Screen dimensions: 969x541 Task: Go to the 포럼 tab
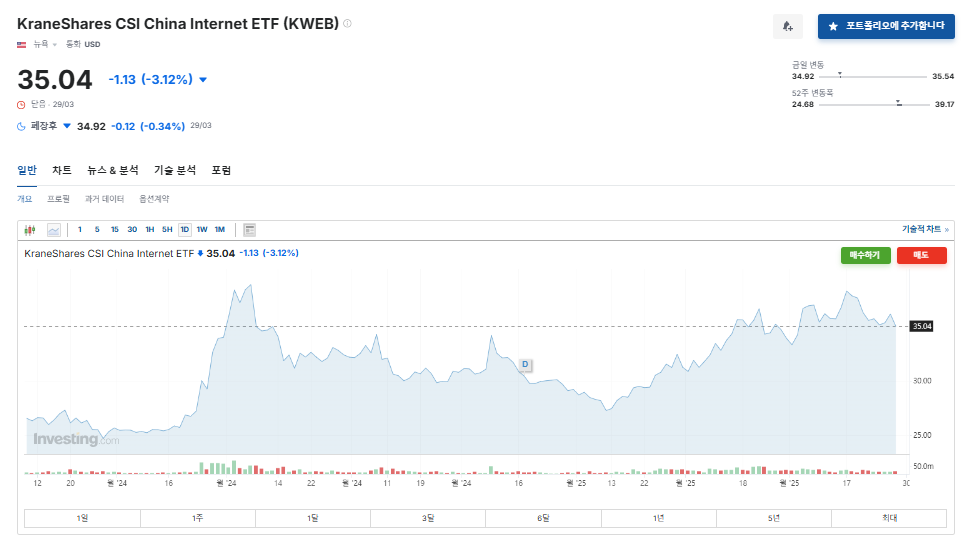(x=221, y=170)
